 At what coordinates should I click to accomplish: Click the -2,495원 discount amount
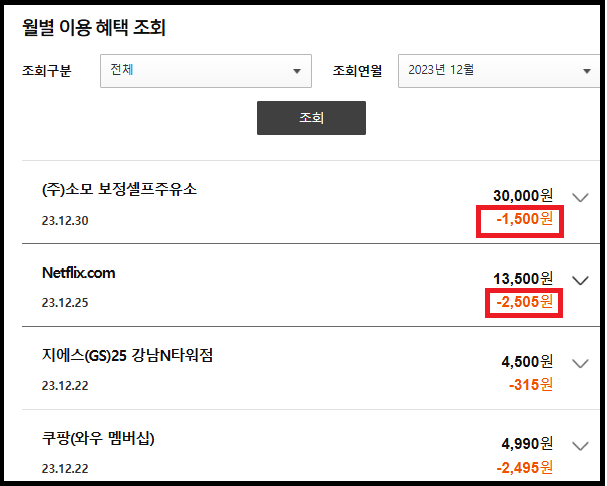[524, 468]
